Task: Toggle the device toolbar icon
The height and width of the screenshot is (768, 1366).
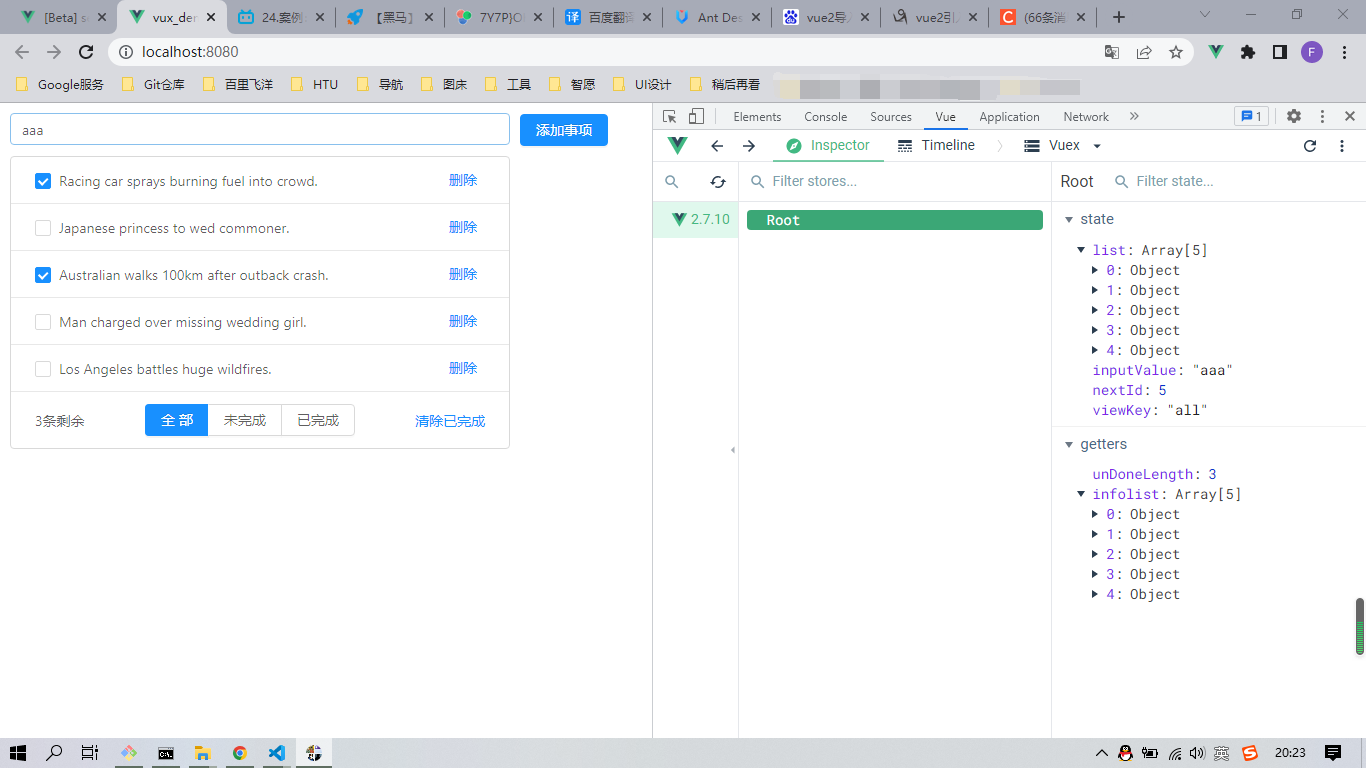Action: point(696,117)
